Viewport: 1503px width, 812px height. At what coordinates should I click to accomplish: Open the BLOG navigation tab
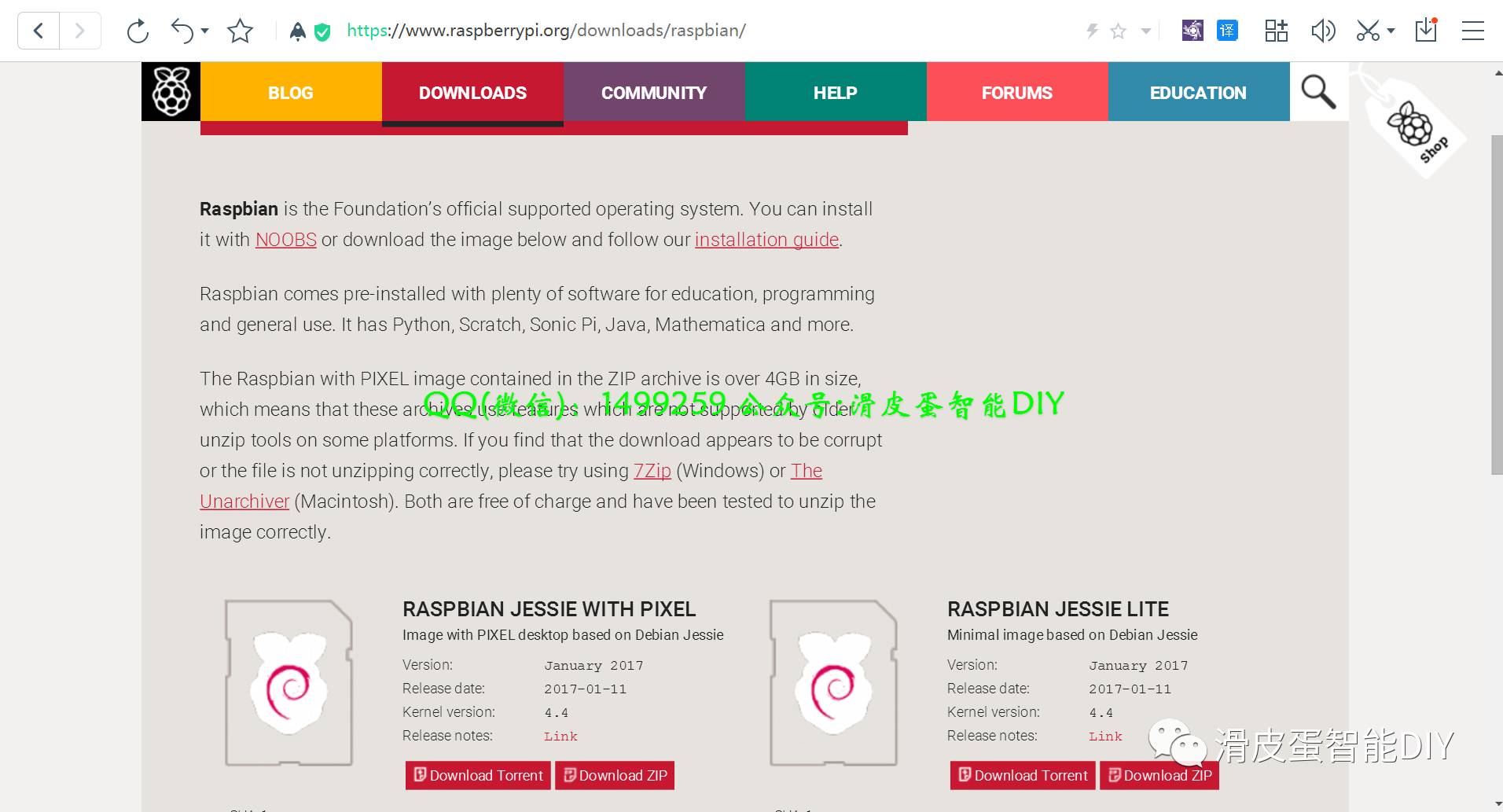291,92
